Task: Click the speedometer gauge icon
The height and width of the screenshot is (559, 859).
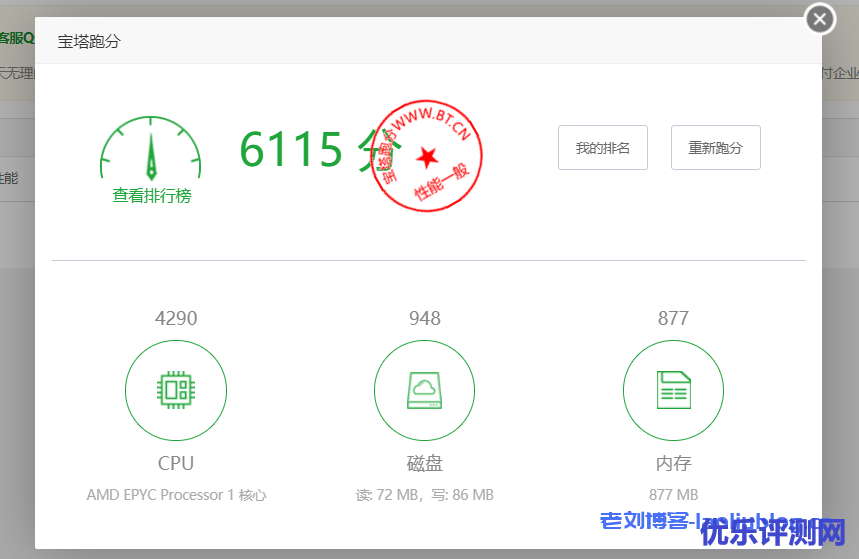Action: tap(151, 148)
